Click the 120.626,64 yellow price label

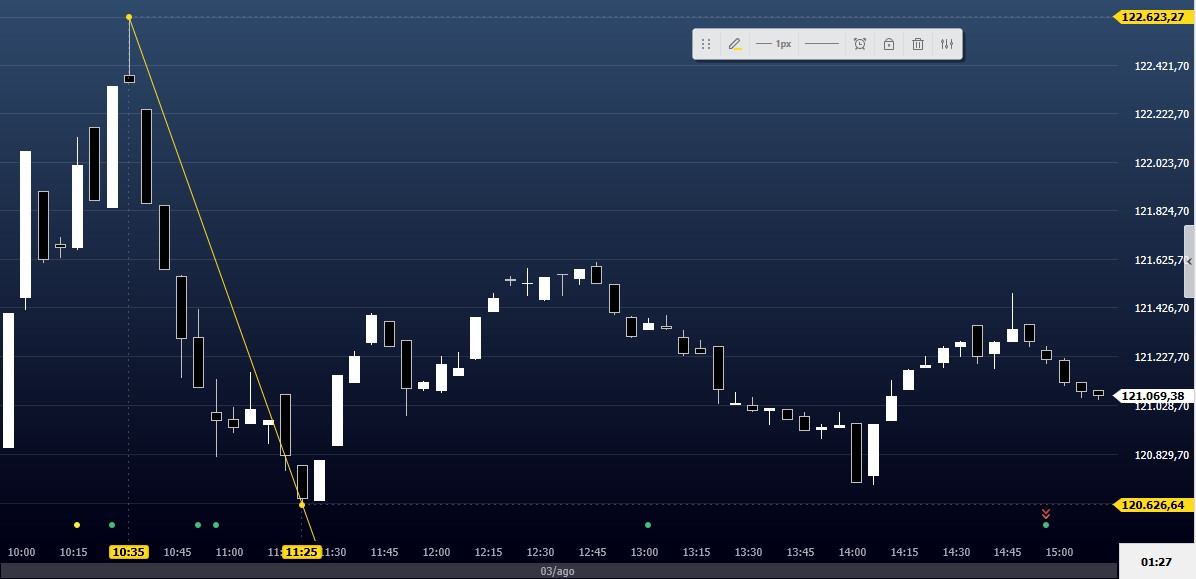(1153, 505)
